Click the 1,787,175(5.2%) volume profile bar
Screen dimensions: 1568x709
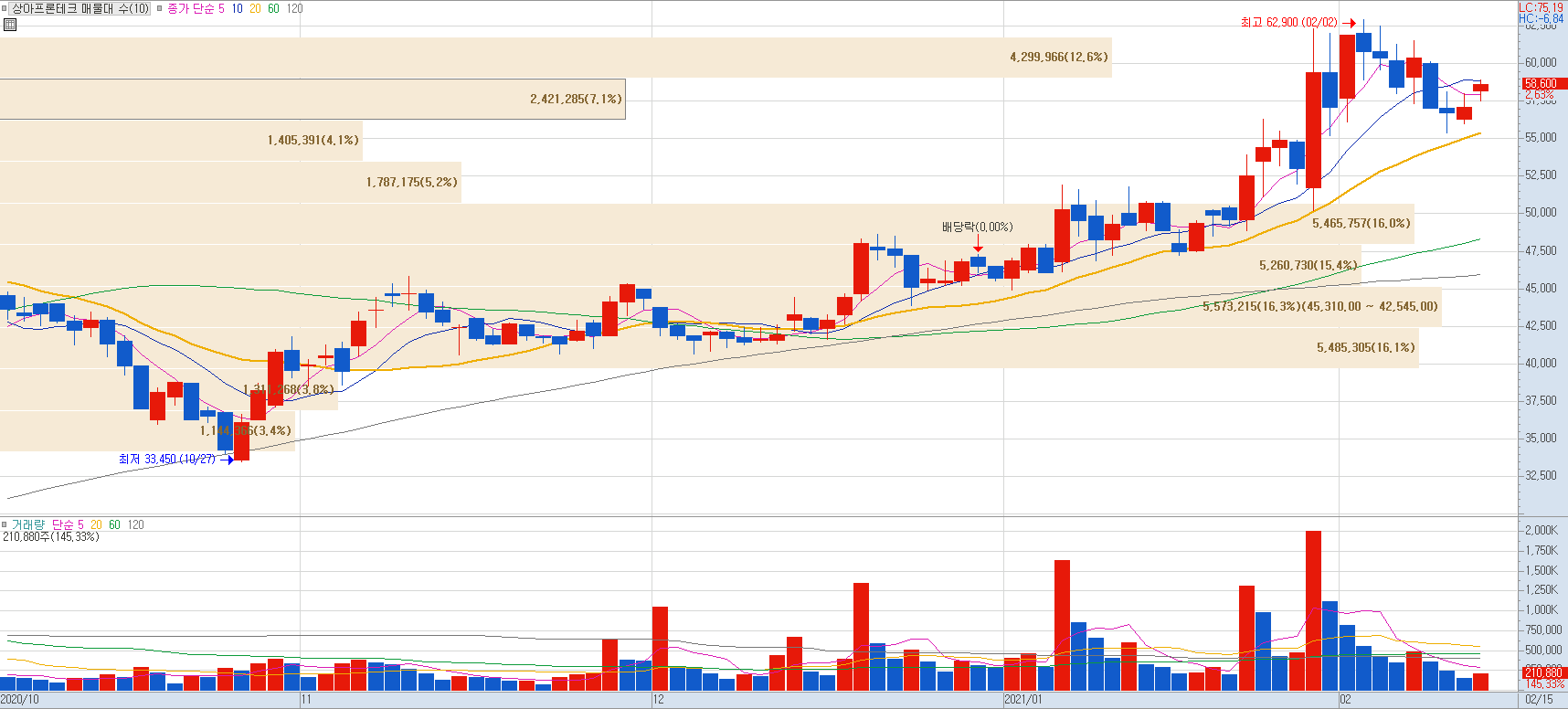pos(230,182)
